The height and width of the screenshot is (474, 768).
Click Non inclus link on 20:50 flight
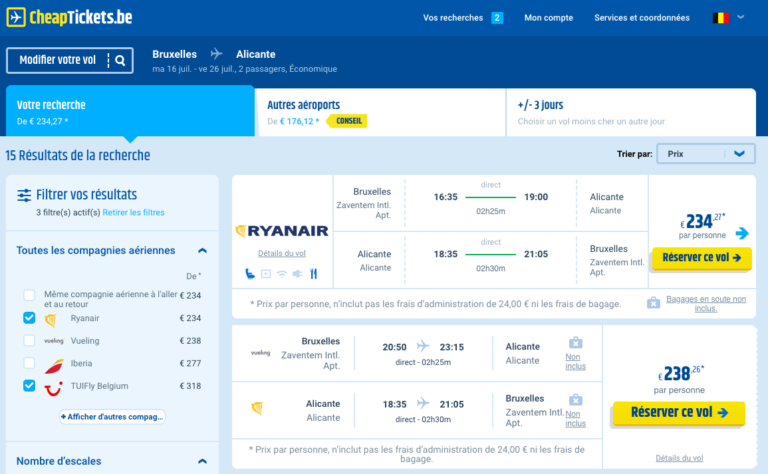click(575, 361)
